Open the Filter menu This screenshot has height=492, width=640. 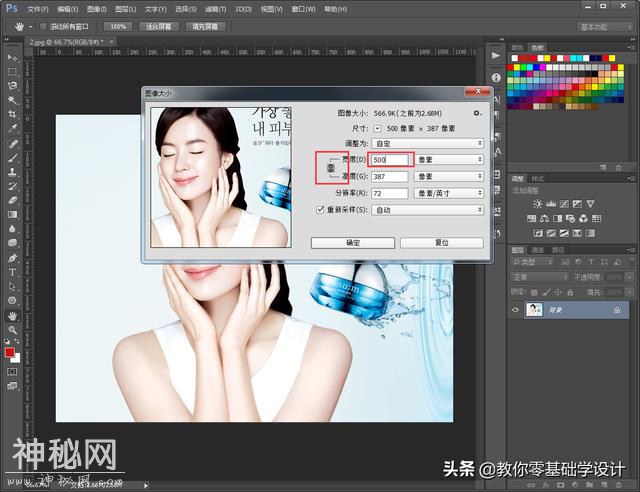pos(215,9)
